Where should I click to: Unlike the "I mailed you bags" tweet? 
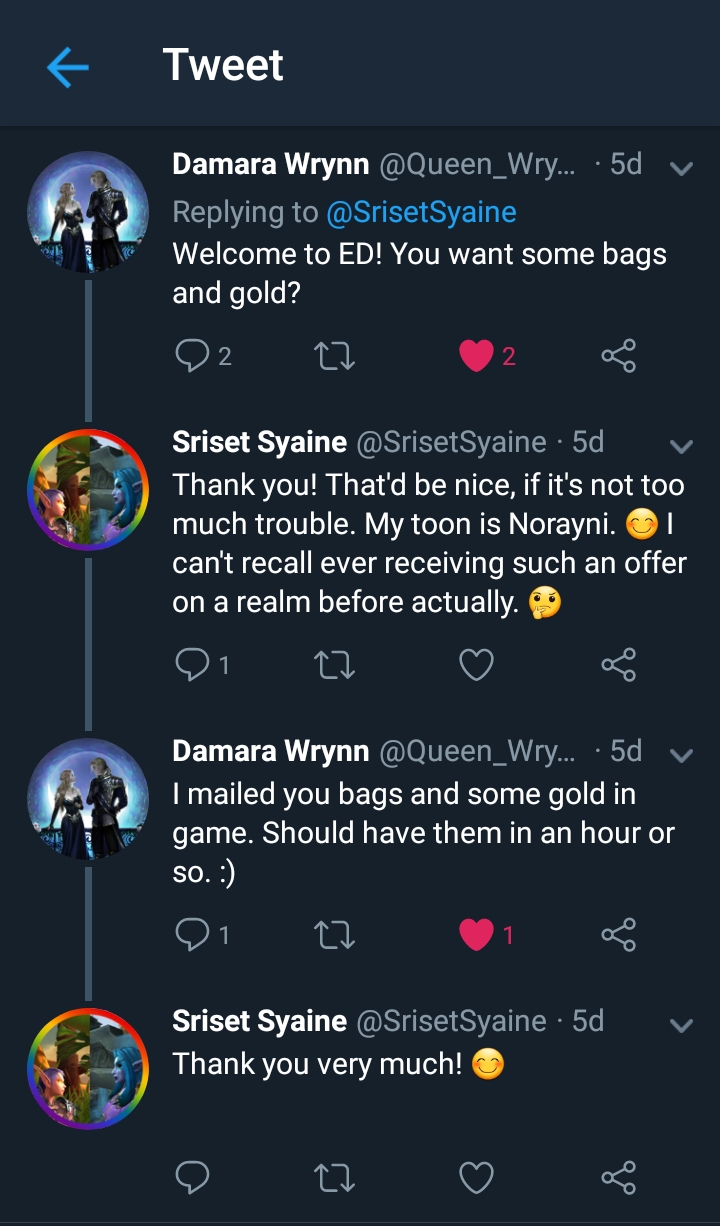[x=476, y=935]
